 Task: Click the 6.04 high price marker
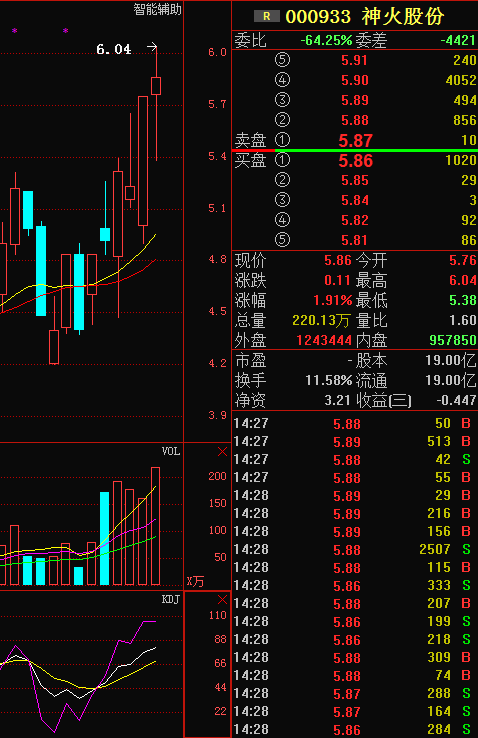point(114,49)
